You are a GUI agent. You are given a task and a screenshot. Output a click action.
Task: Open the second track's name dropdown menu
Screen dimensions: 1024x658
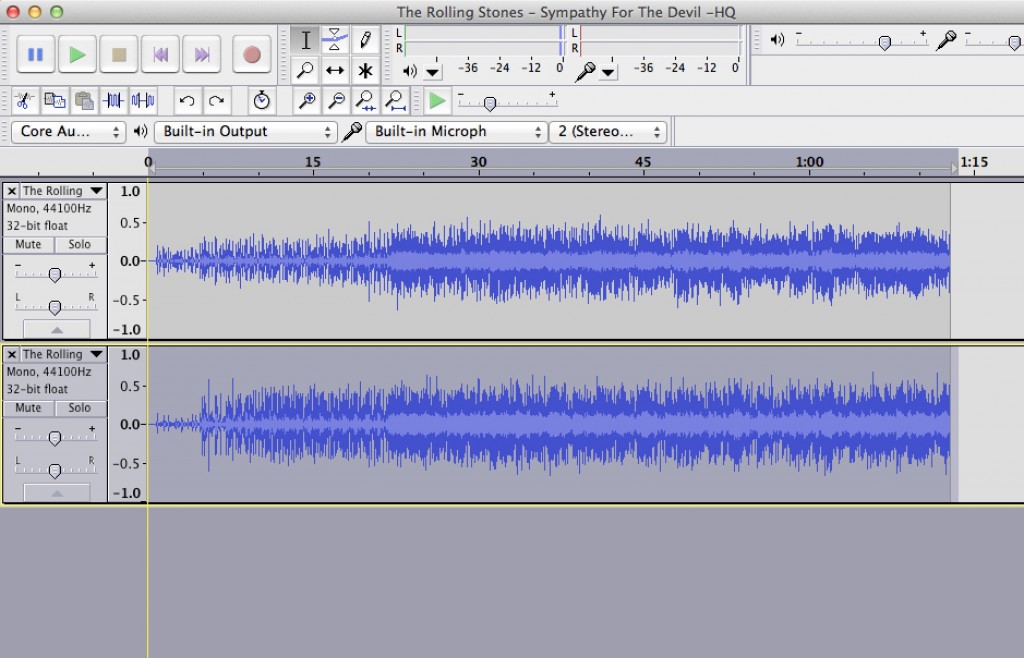[x=63, y=354]
